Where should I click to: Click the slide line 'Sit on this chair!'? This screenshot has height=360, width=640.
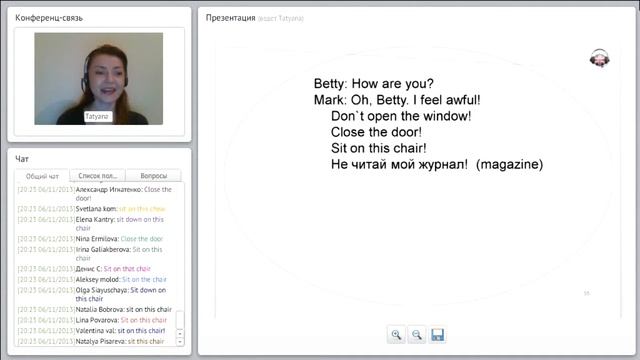pos(379,148)
